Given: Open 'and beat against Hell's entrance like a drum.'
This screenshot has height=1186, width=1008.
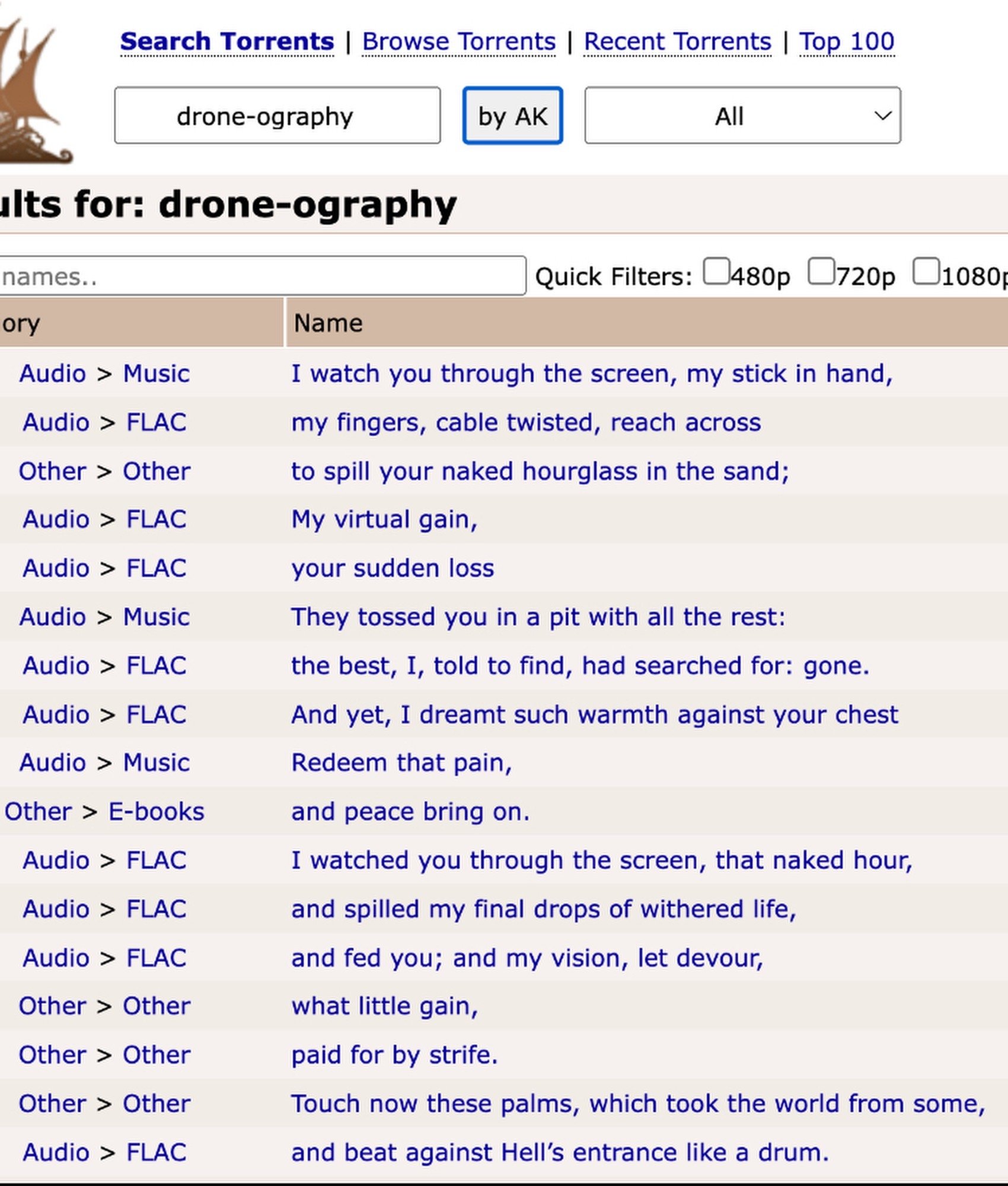Looking at the screenshot, I should click(x=560, y=1152).
